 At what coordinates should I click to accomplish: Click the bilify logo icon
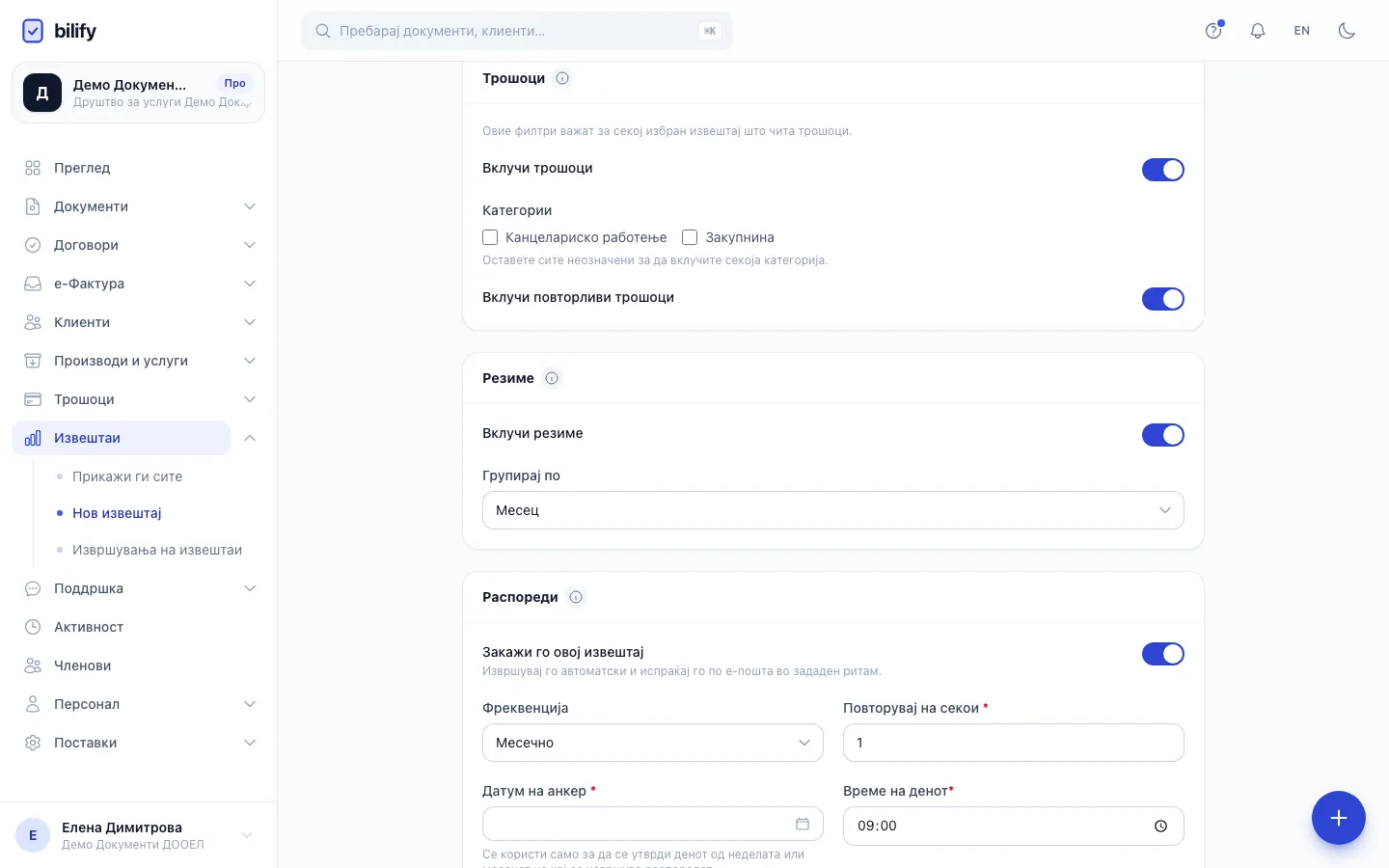coord(33,31)
